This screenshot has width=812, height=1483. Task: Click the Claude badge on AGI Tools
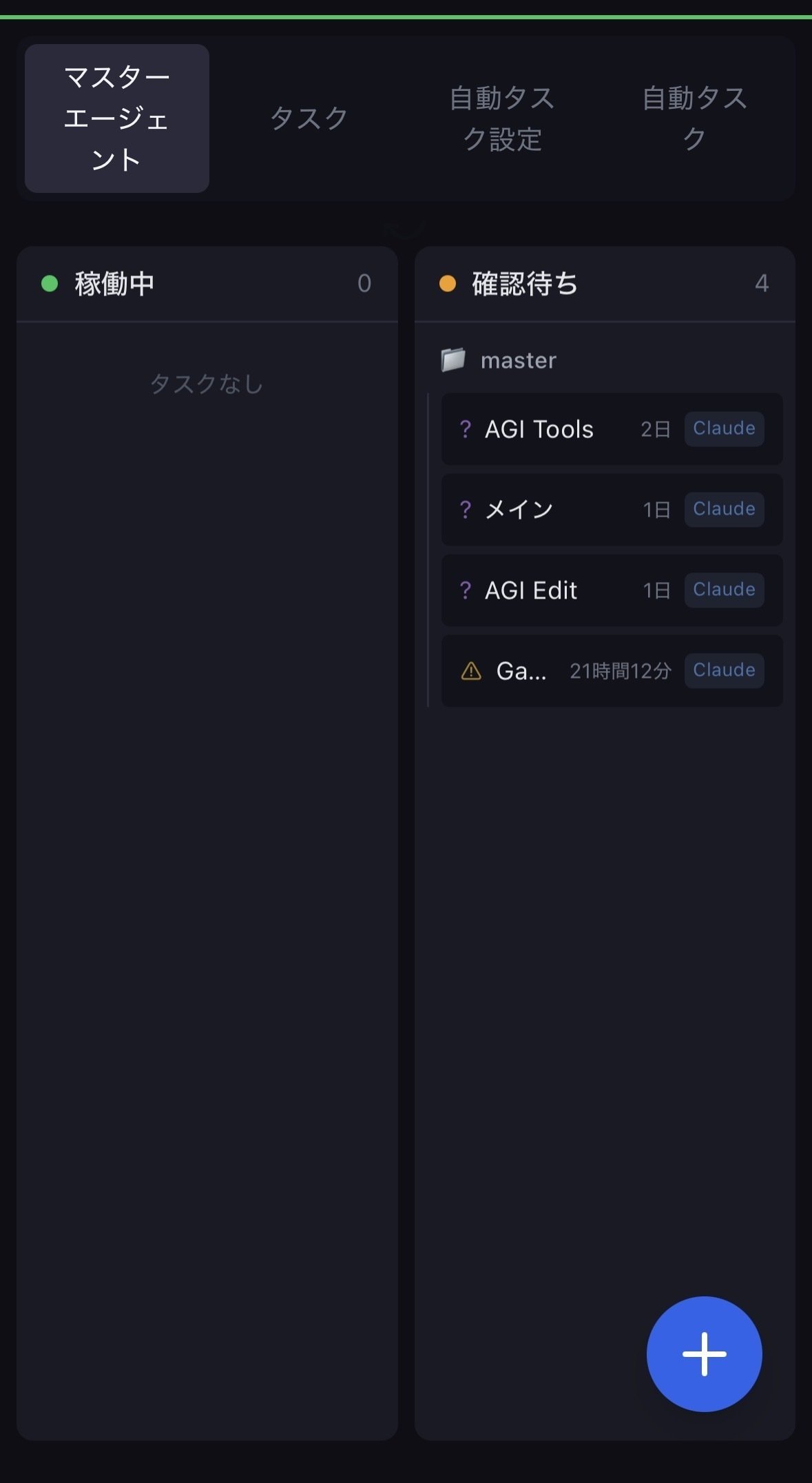(x=724, y=429)
